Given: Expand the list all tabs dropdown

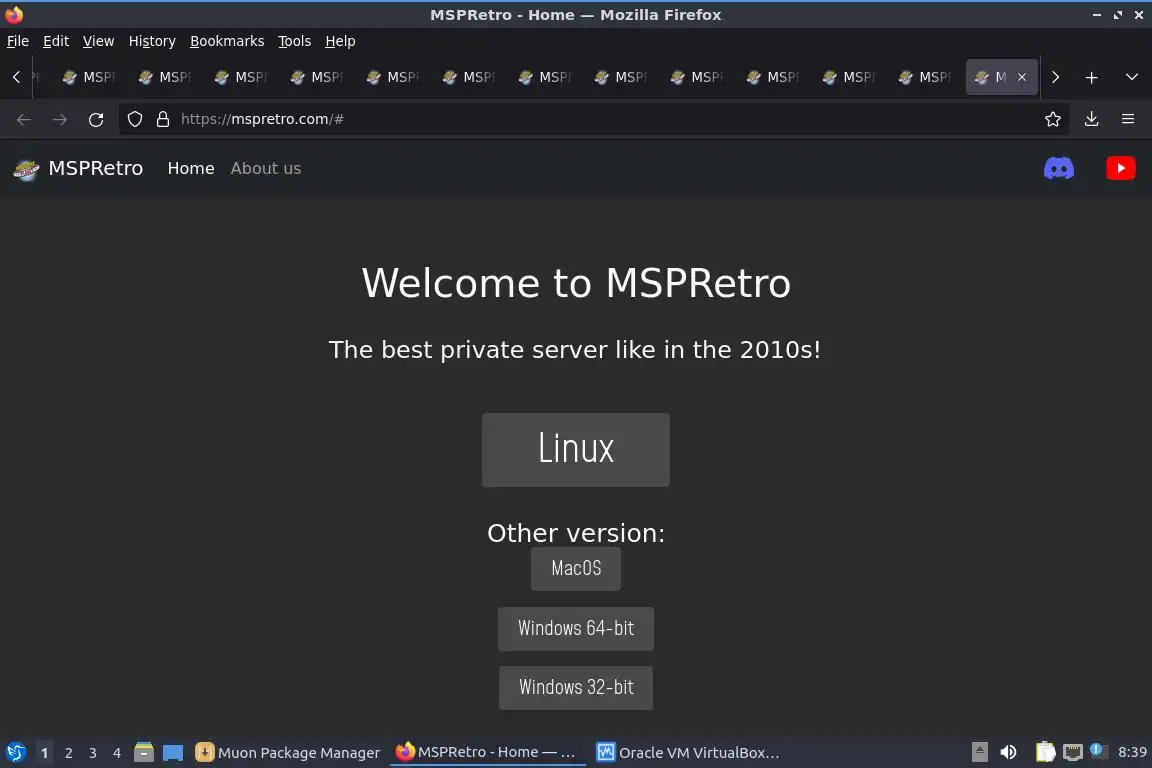Looking at the screenshot, I should pos(1131,77).
